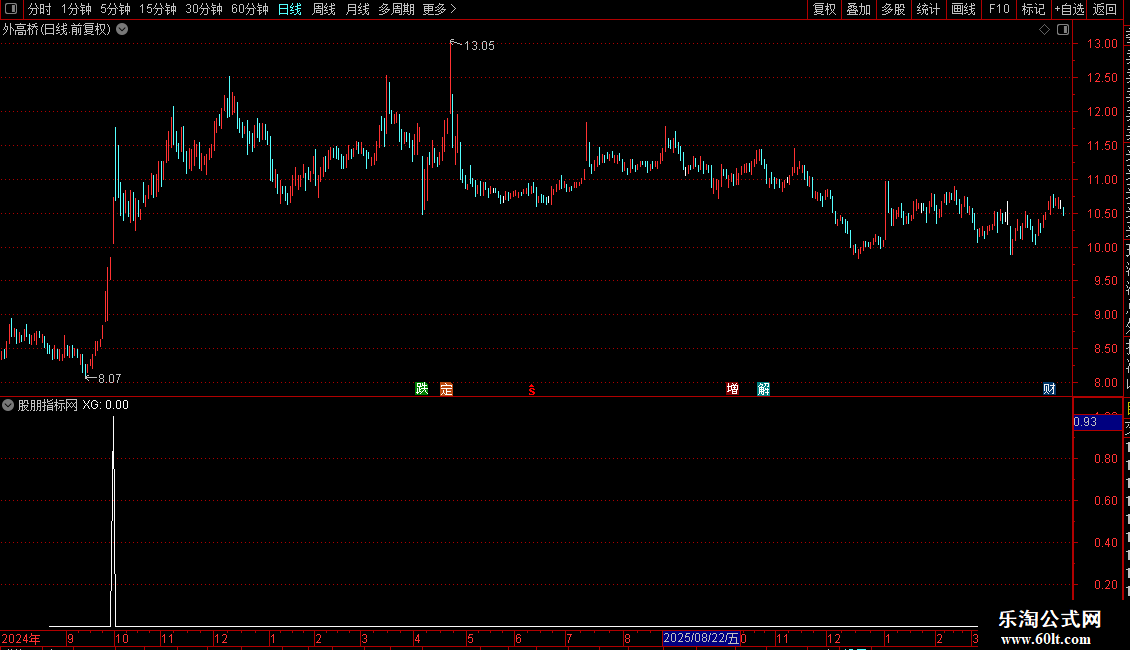Click the 叠加 overlay button
Image resolution: width=1130 pixels, height=650 pixels.
tap(859, 9)
